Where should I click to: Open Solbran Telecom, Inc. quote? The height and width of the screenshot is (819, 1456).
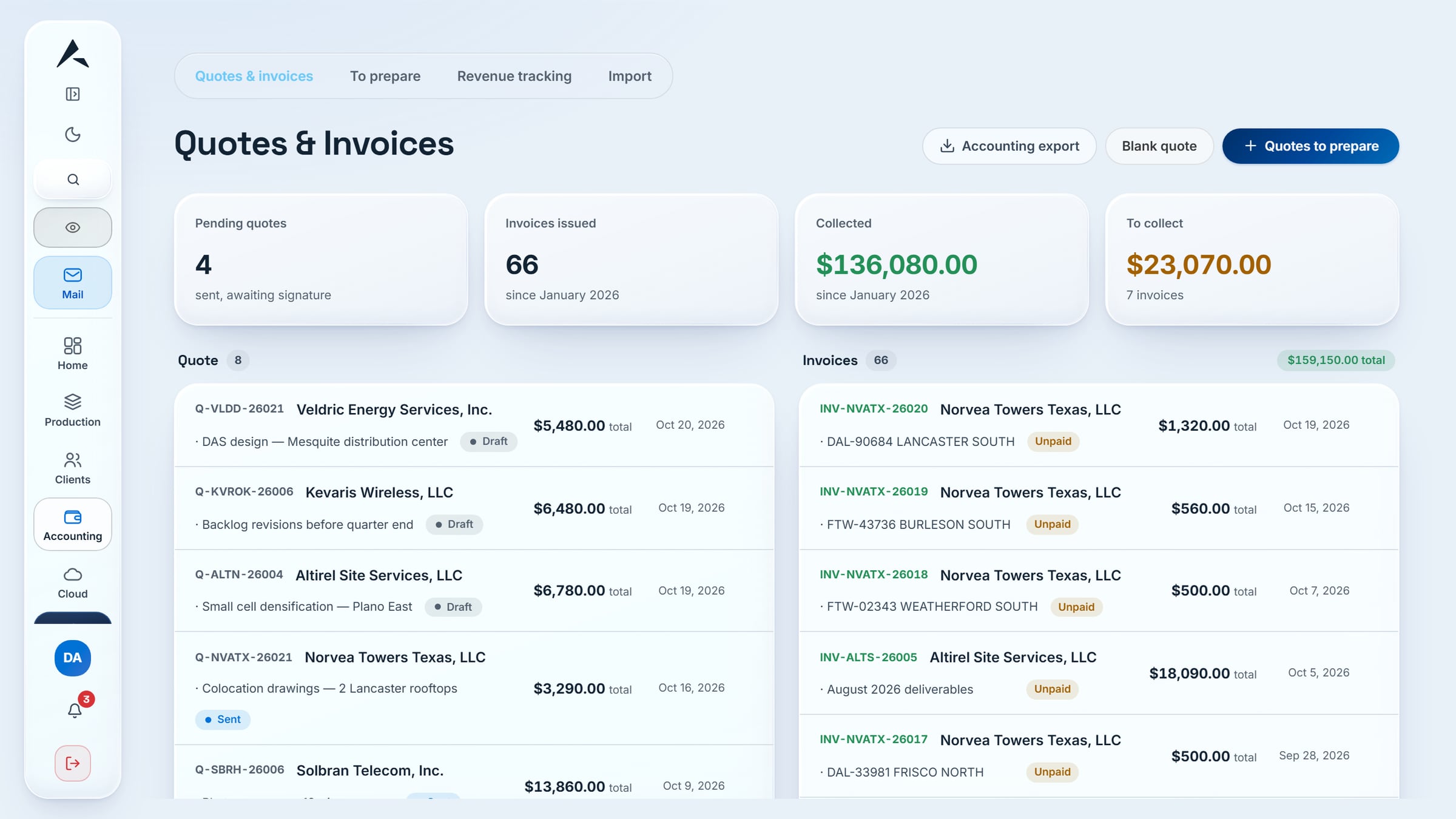click(474, 773)
